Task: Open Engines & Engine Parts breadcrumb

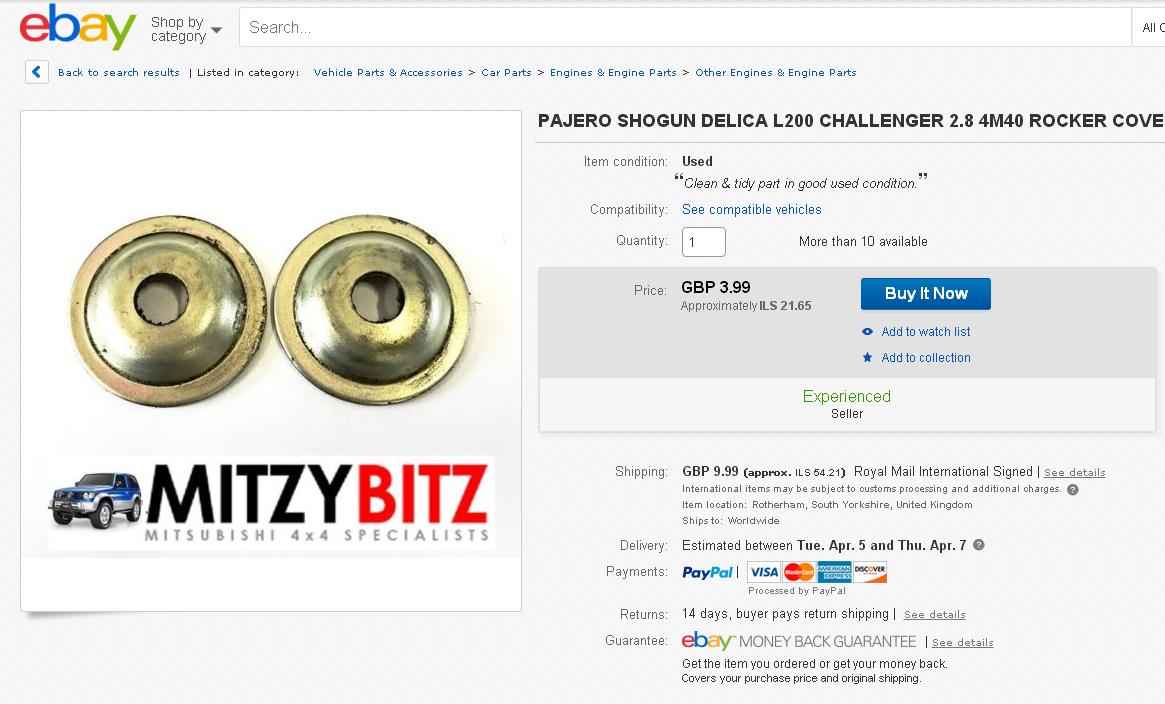Action: (613, 72)
